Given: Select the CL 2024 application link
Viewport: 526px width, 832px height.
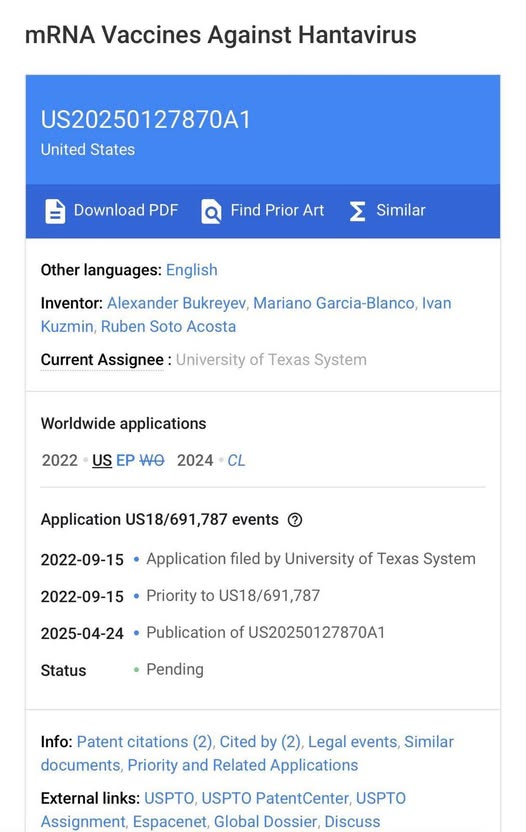Looking at the screenshot, I should (x=236, y=460).
